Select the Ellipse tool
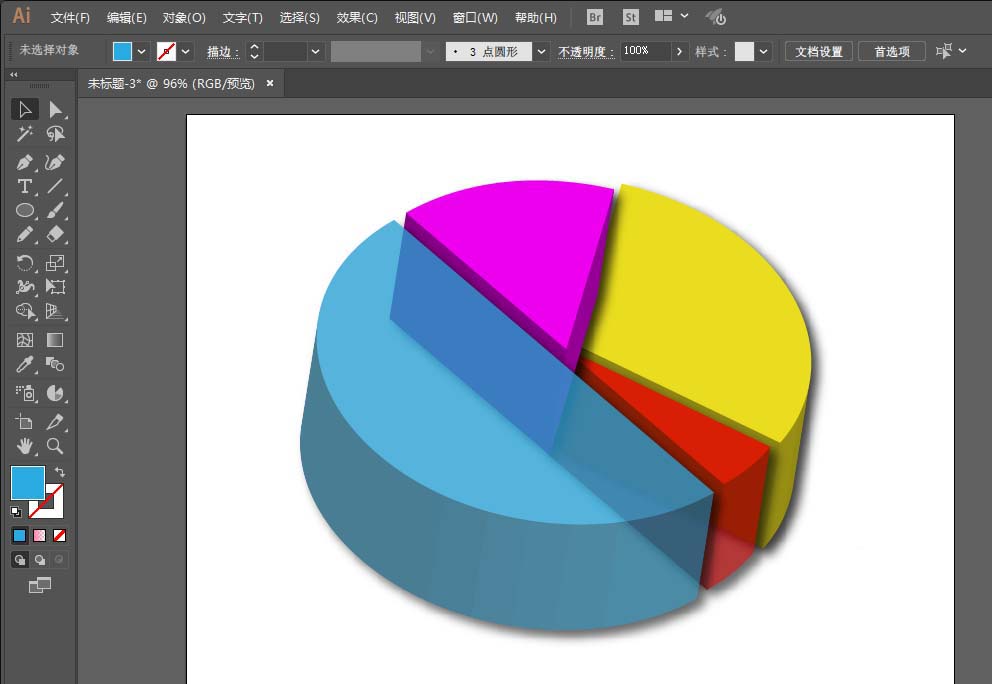This screenshot has width=992, height=684. [x=25, y=210]
